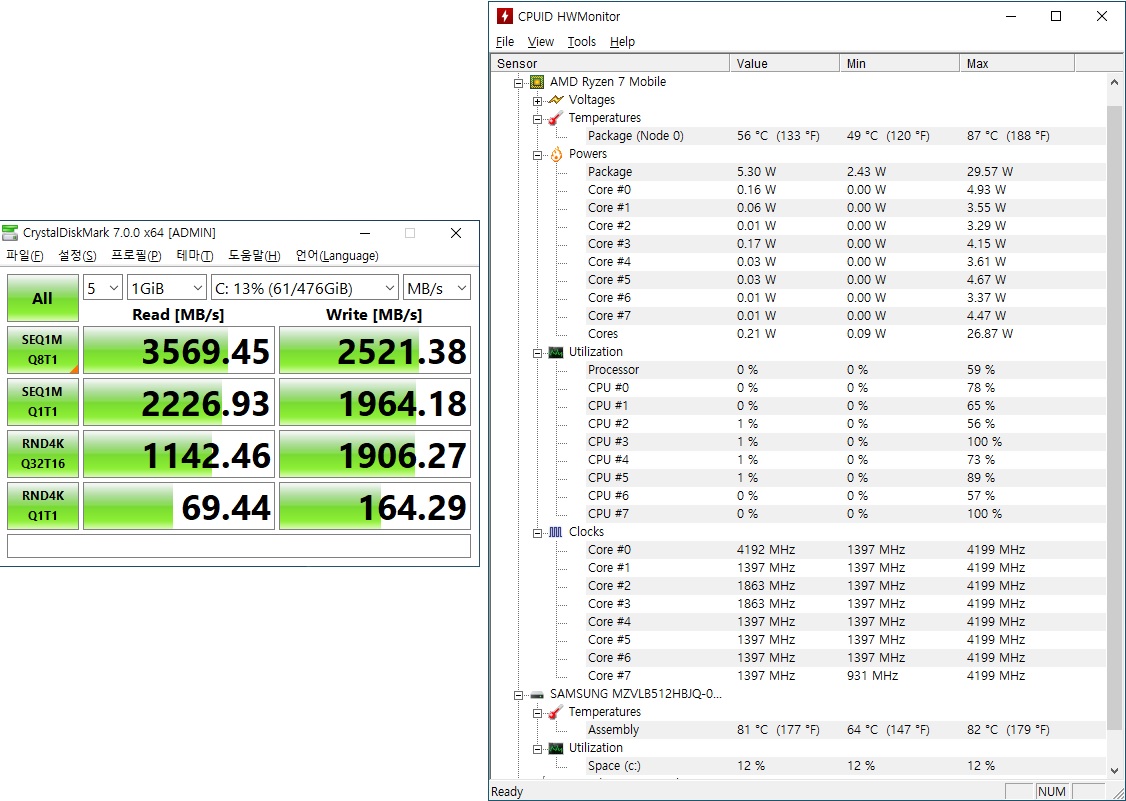Viewport: 1126px width, 801px height.
Task: Open the test count dropdown showing 5
Action: [103, 288]
